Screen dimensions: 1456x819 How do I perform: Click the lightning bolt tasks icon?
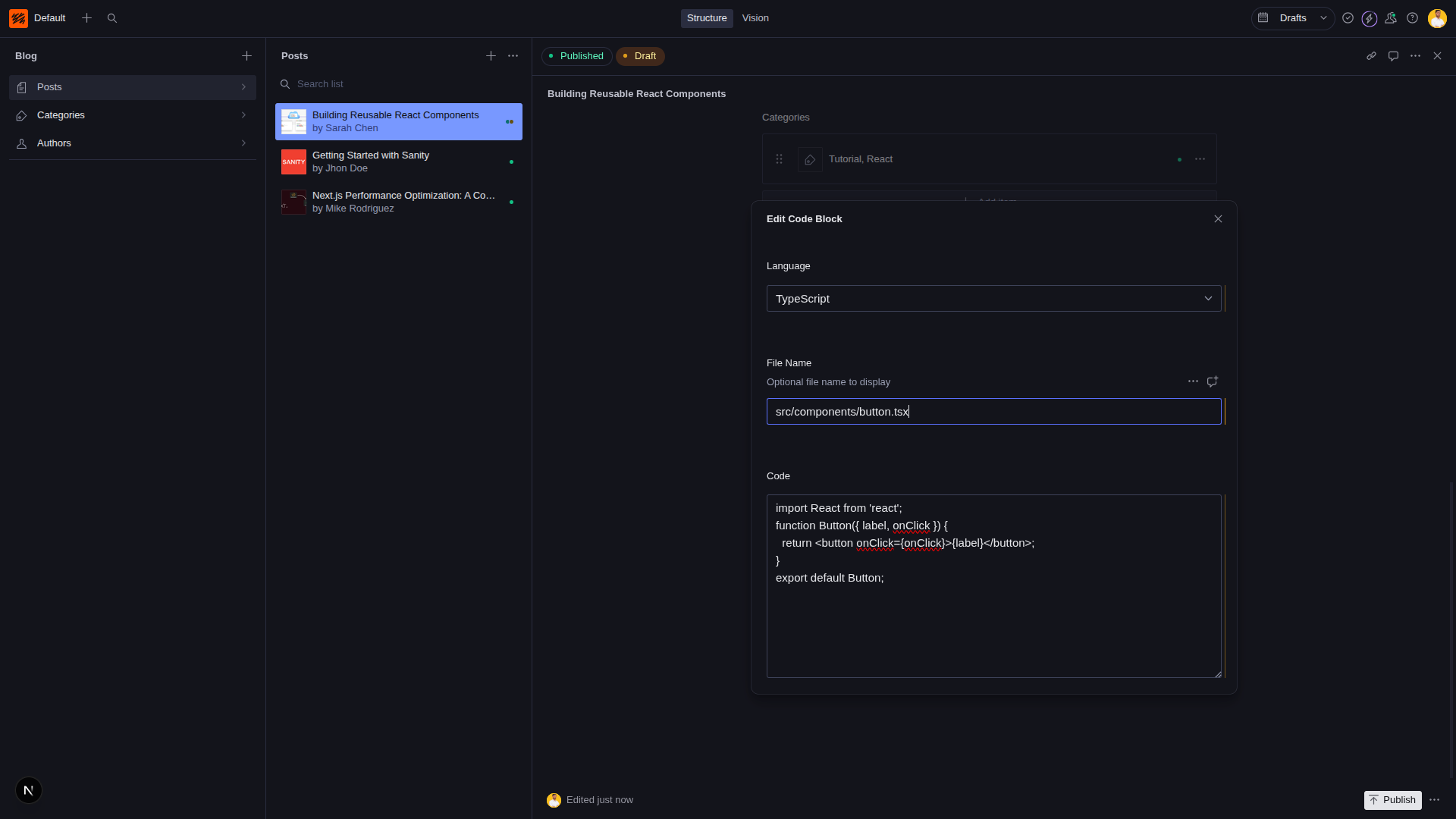coord(1370,17)
